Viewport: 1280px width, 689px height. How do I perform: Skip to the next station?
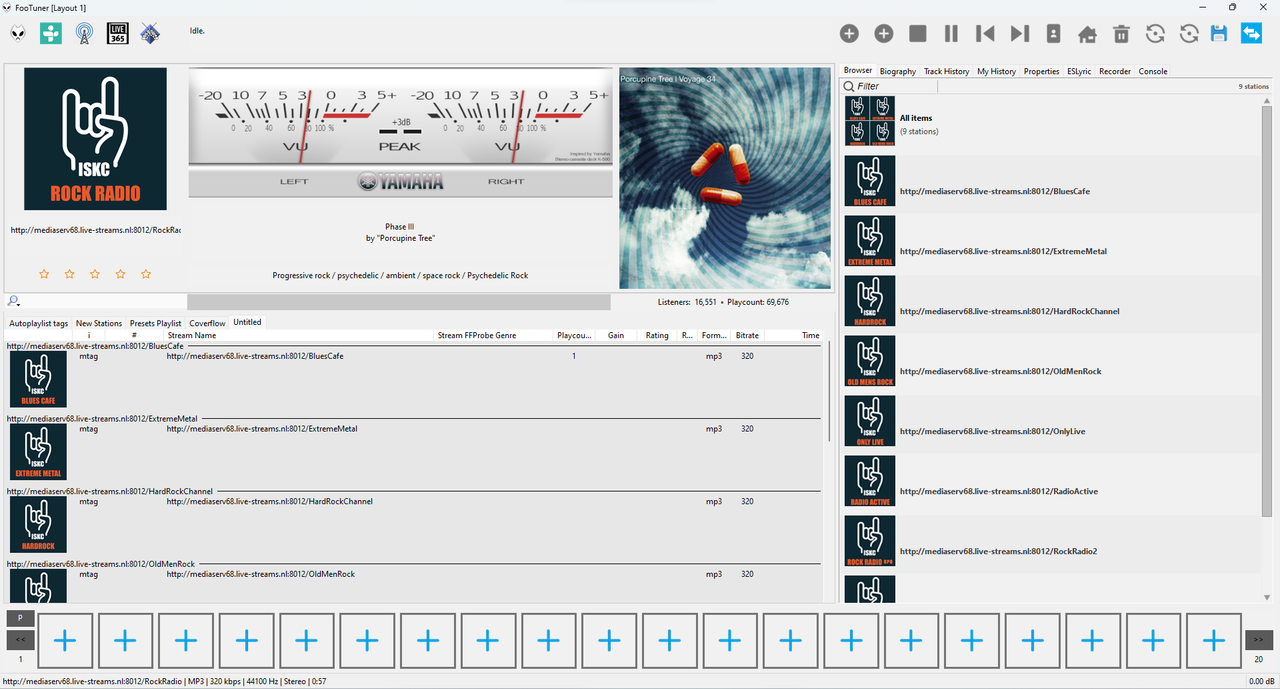[x=1019, y=34]
